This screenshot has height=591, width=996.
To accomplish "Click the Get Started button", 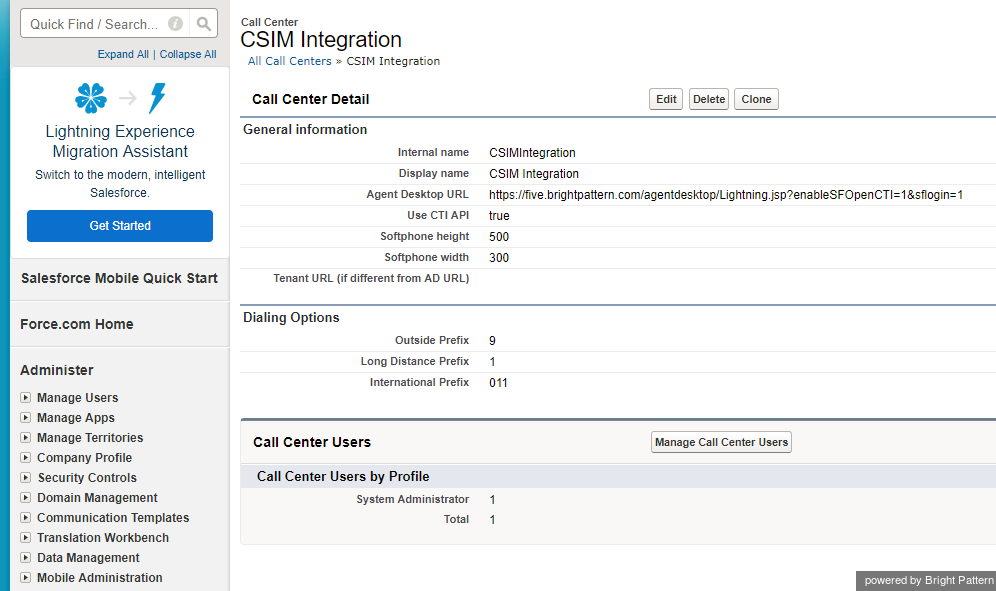I will pyautogui.click(x=120, y=226).
